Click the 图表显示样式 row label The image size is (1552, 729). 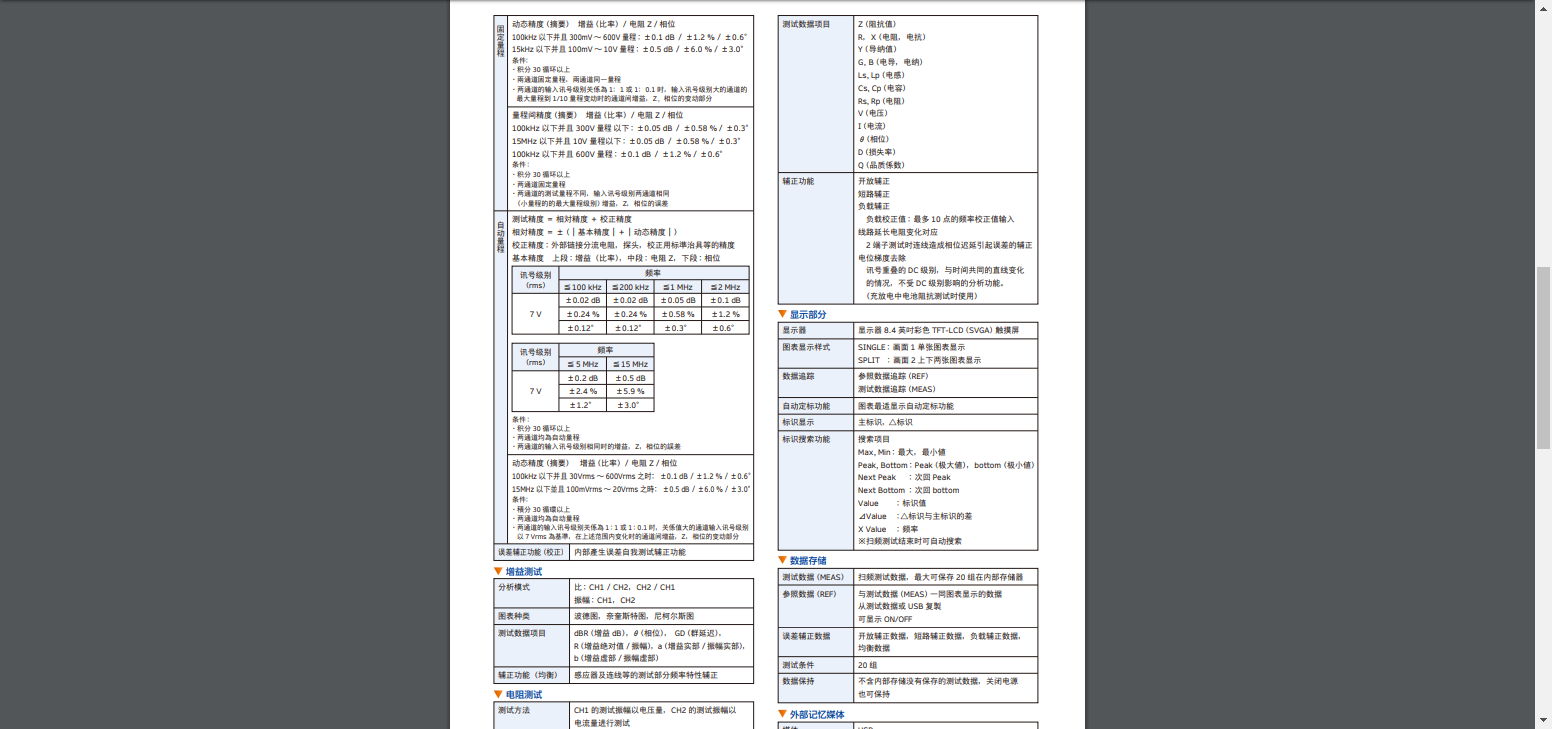pos(806,347)
